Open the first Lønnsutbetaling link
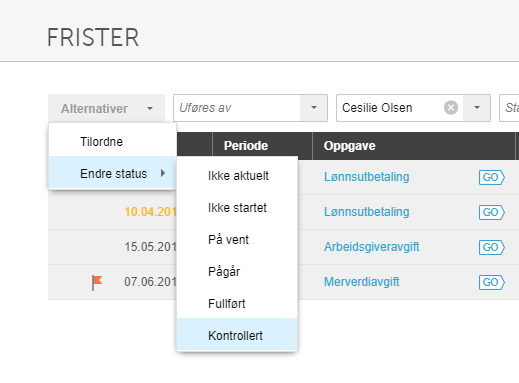 click(366, 177)
